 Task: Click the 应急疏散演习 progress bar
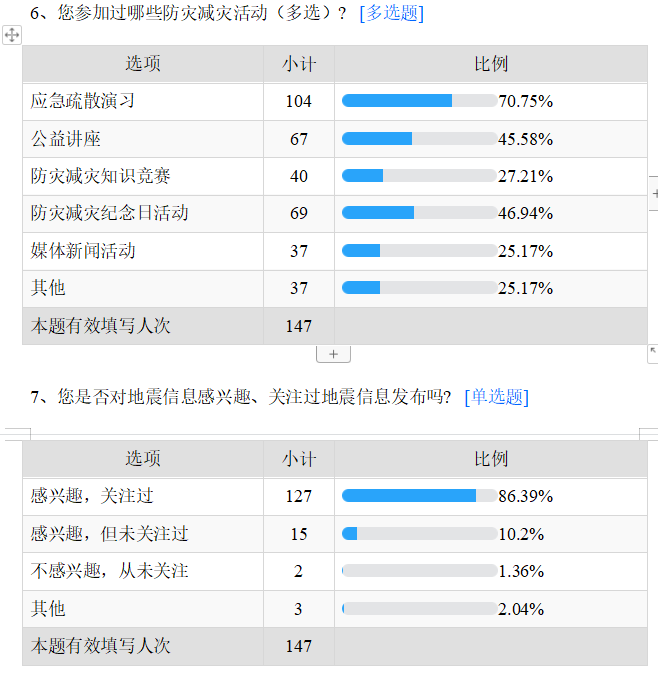coord(419,101)
